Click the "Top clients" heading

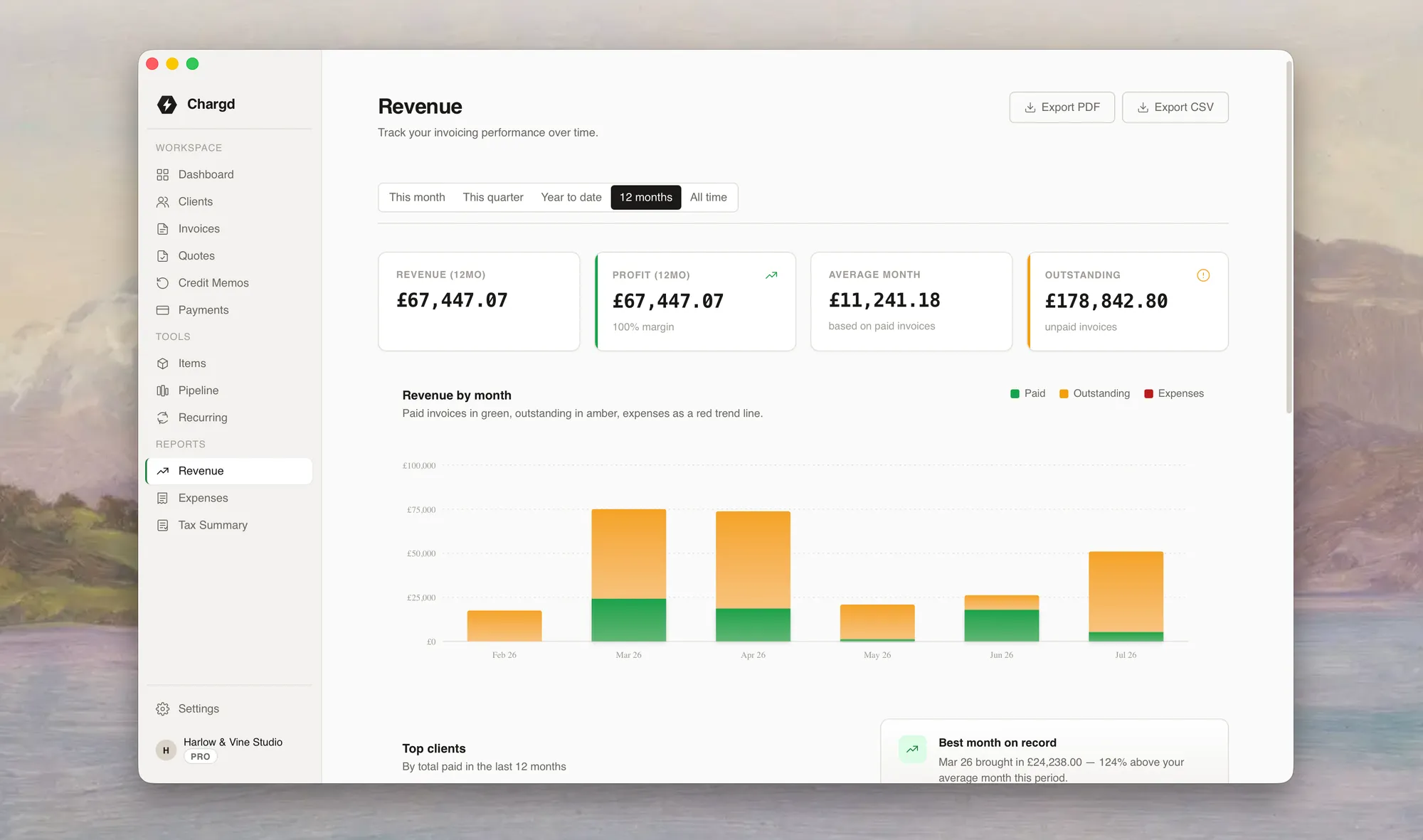[434, 749]
